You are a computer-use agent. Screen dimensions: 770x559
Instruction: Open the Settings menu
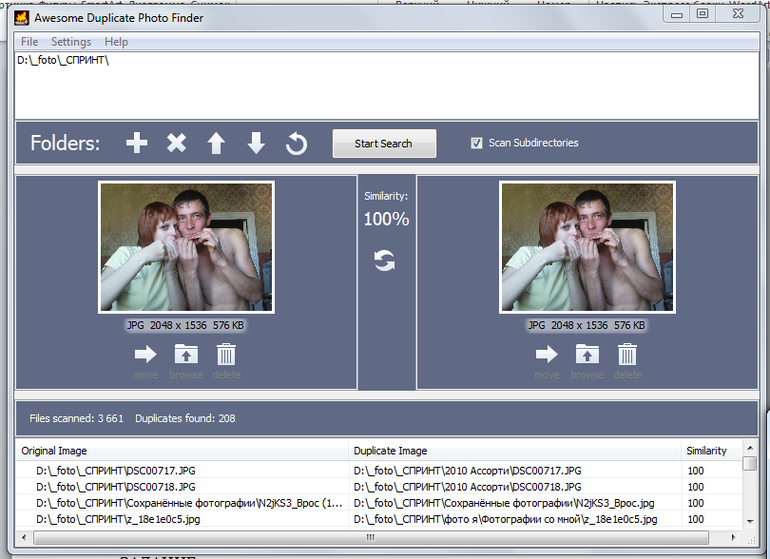coord(71,42)
